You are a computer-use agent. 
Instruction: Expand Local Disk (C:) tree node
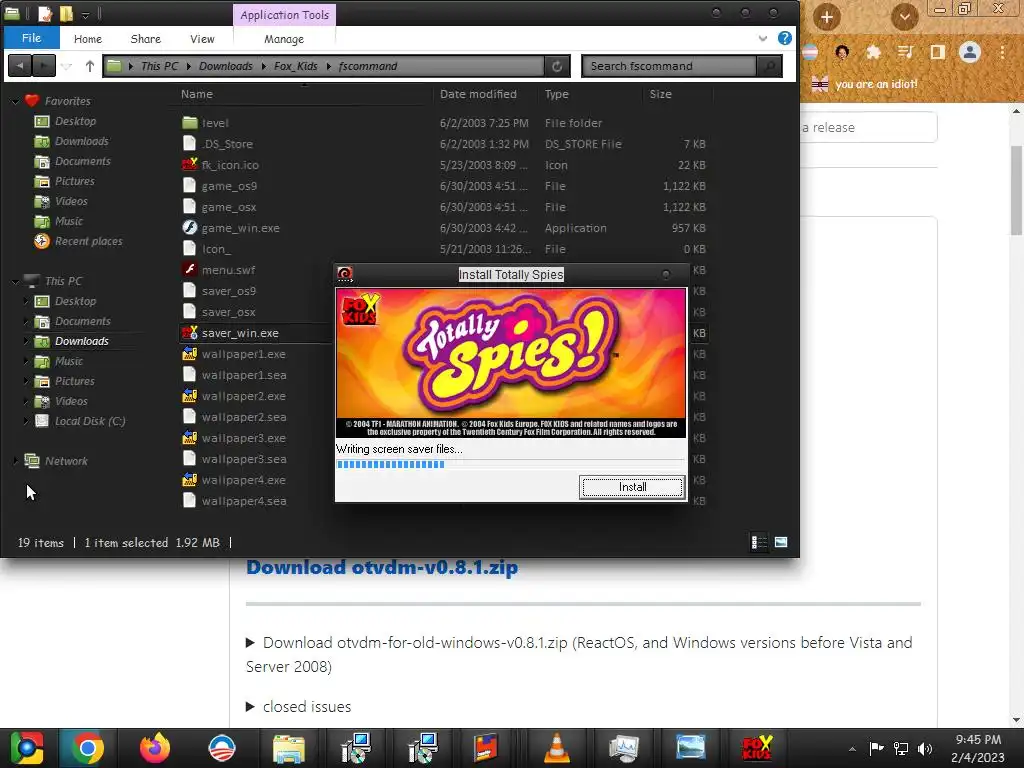tap(25, 421)
